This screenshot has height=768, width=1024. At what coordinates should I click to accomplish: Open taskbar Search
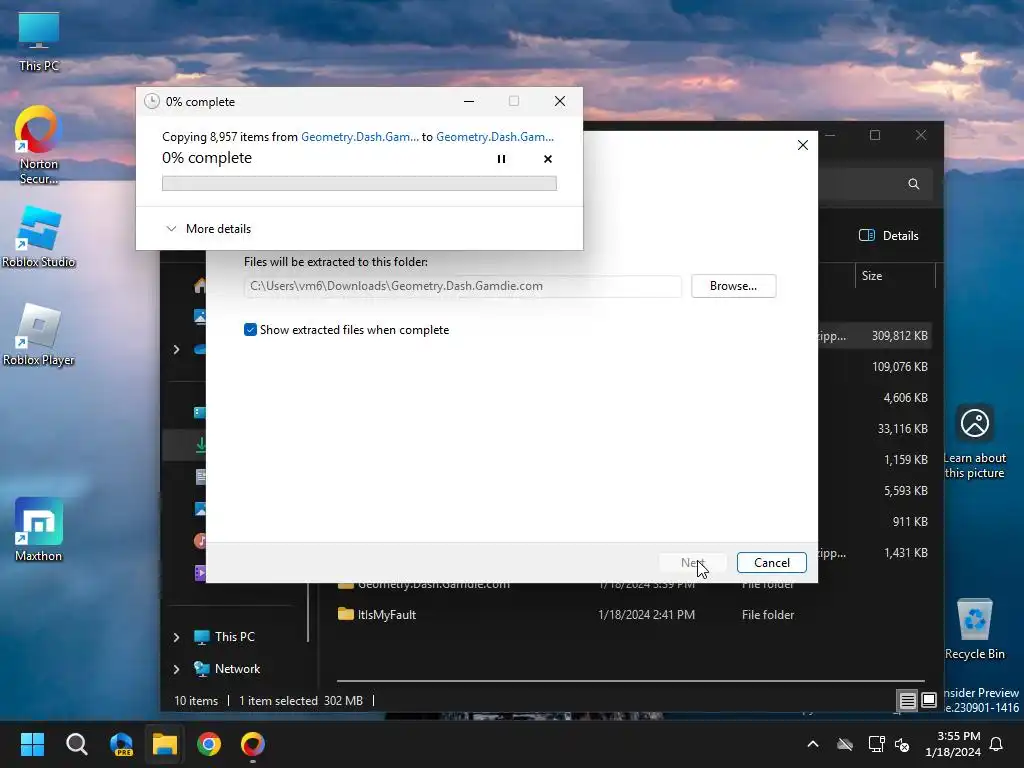coord(76,744)
